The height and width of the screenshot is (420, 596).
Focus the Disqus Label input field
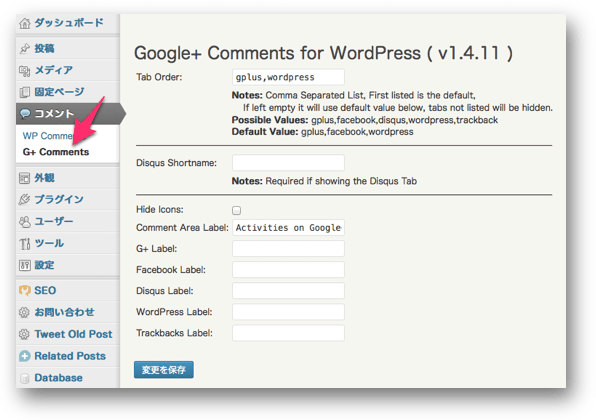click(x=288, y=291)
